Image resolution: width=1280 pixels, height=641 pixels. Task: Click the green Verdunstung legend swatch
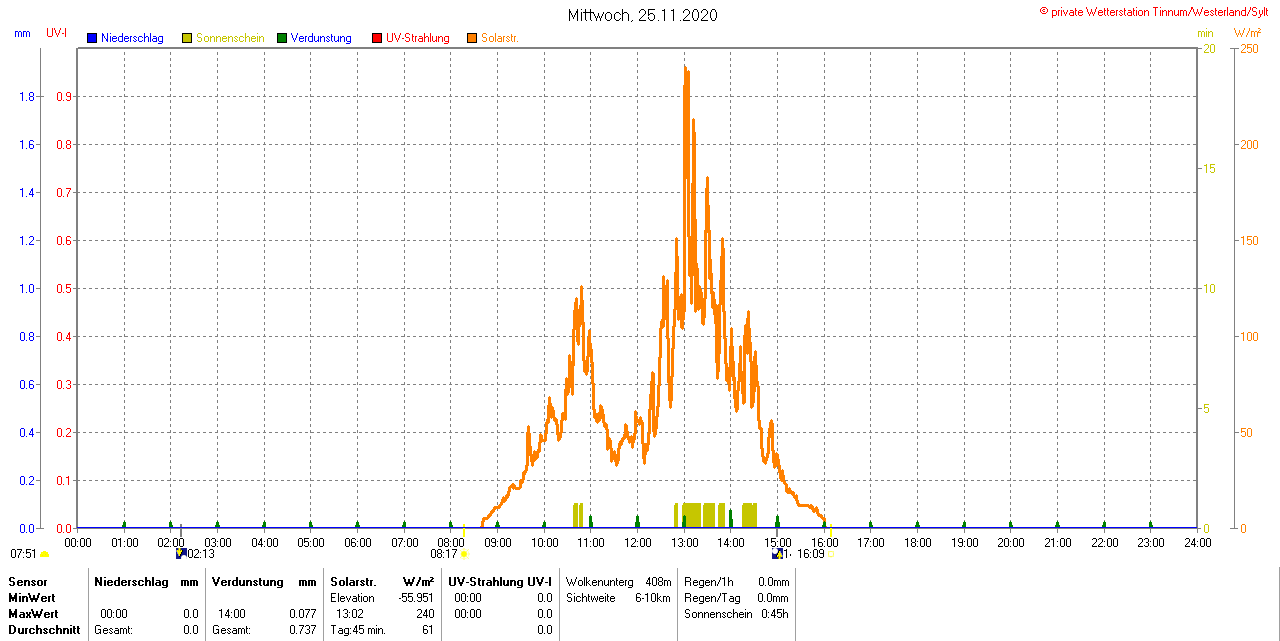click(x=282, y=38)
